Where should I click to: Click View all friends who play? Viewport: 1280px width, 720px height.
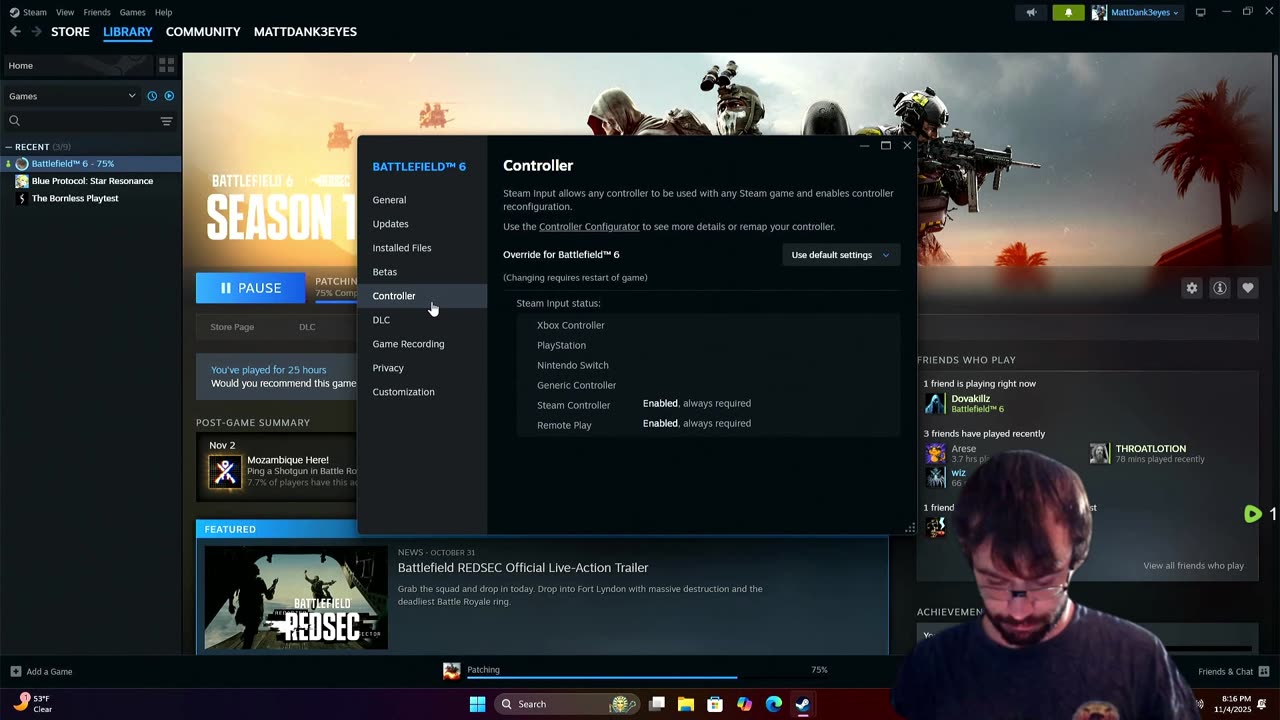pos(1193,566)
